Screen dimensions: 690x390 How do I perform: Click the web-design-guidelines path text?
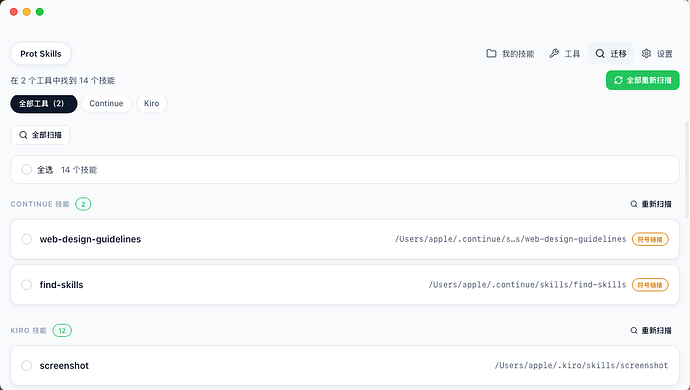[x=510, y=239]
